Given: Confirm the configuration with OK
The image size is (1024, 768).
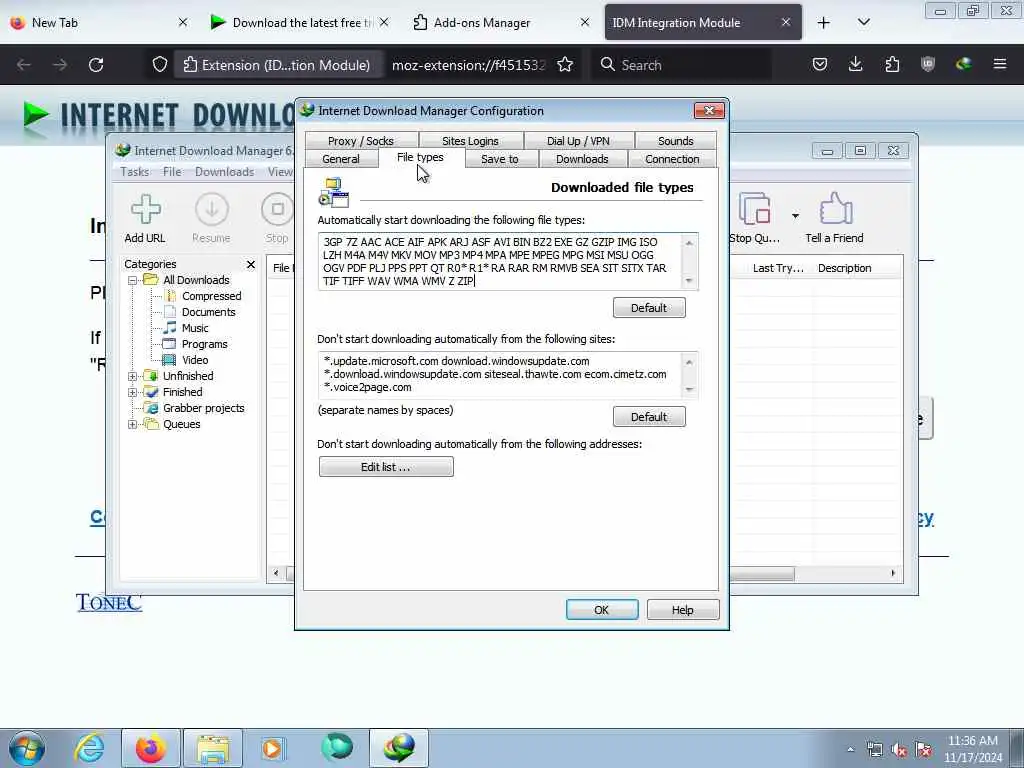Looking at the screenshot, I should click(x=601, y=609).
